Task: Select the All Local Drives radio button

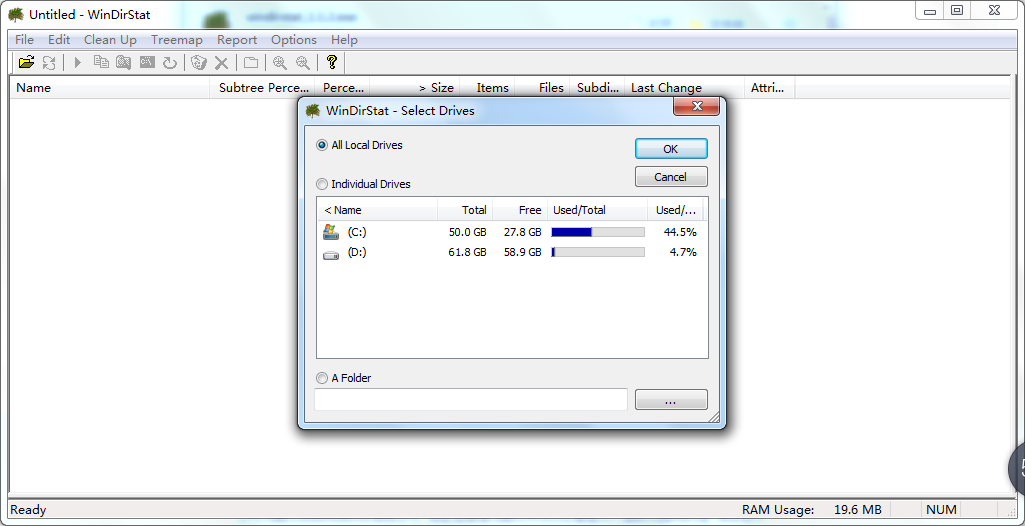Action: point(322,145)
